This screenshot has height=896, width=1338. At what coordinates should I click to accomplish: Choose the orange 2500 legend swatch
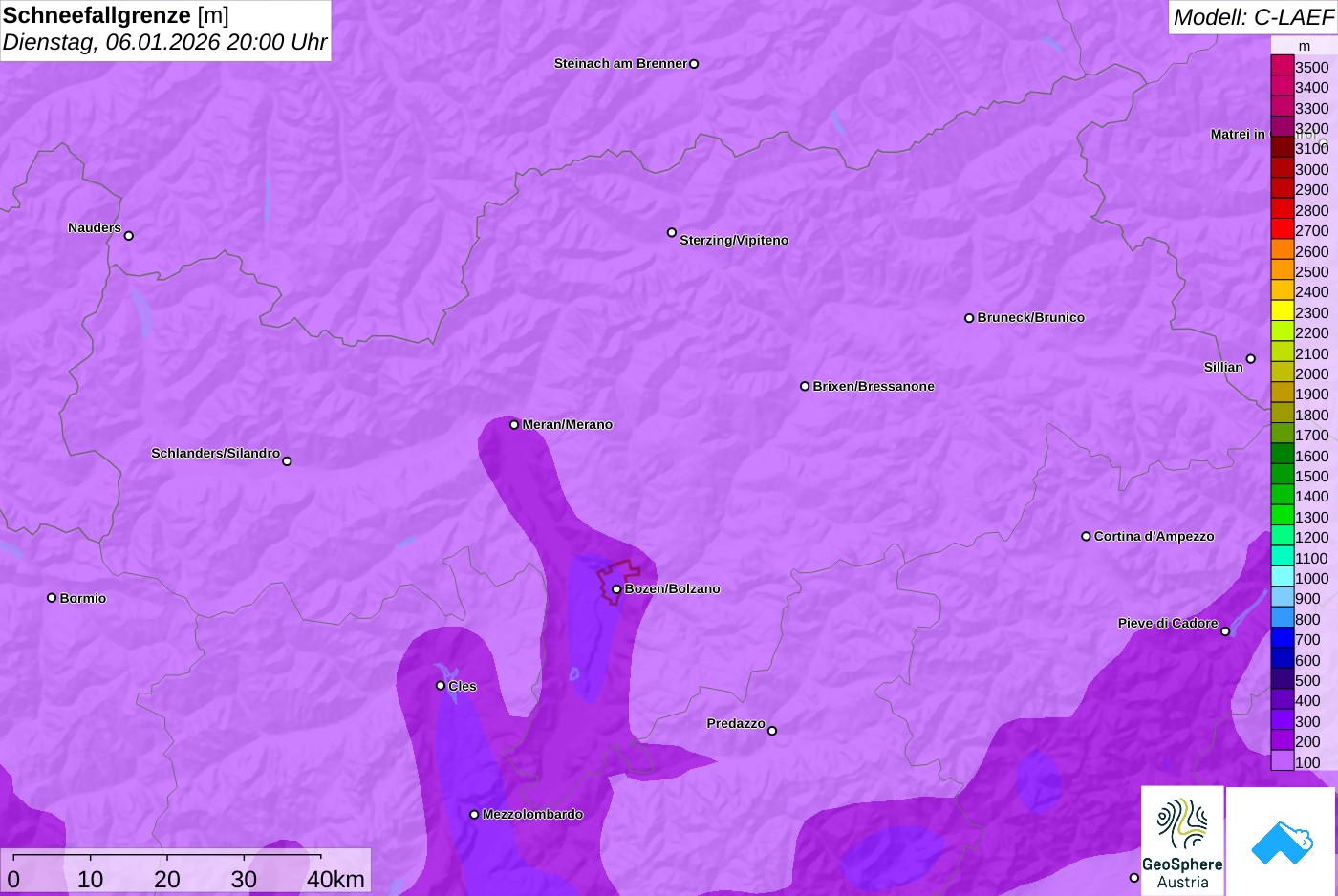coord(1283,270)
